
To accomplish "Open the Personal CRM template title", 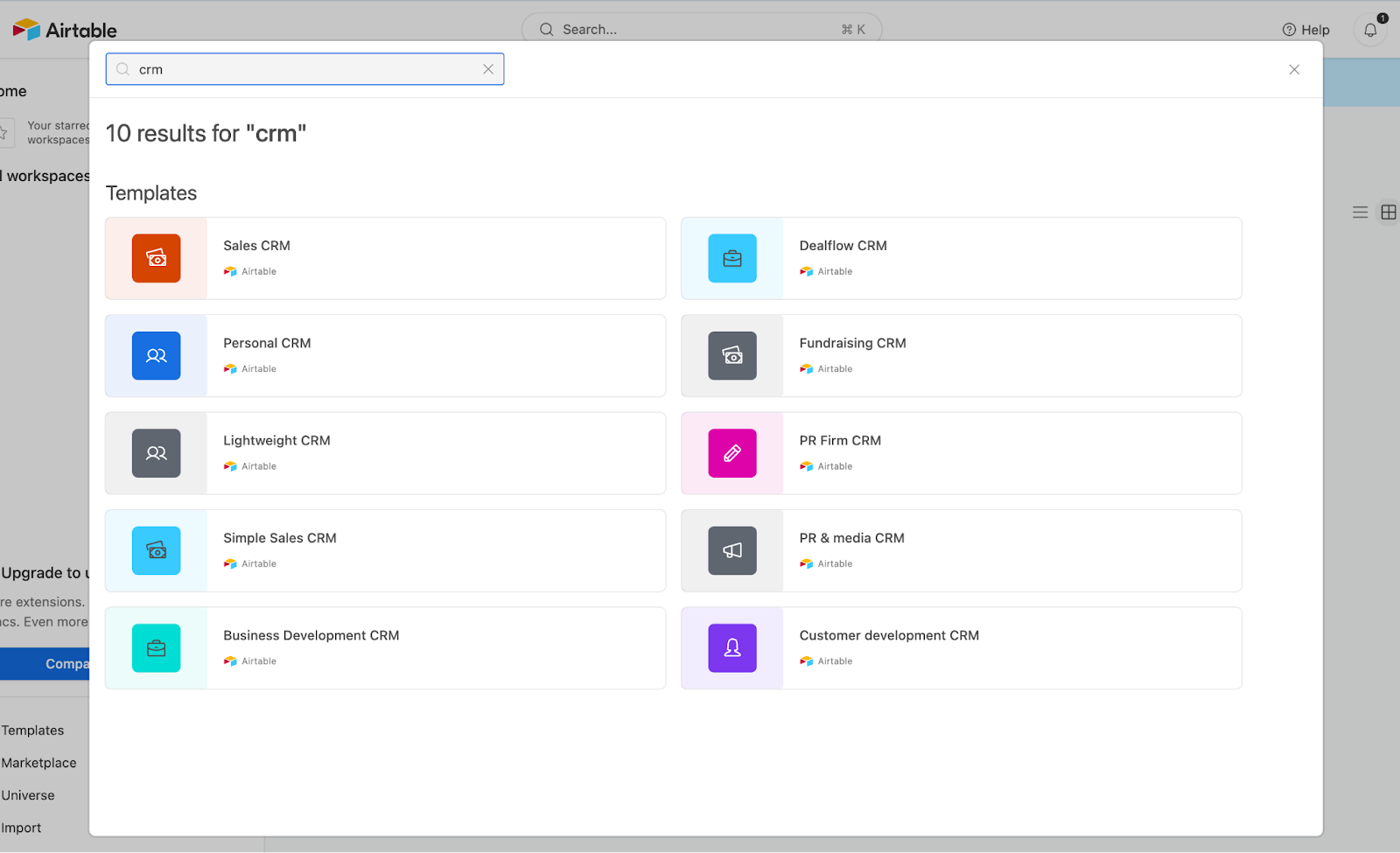I will [x=267, y=343].
